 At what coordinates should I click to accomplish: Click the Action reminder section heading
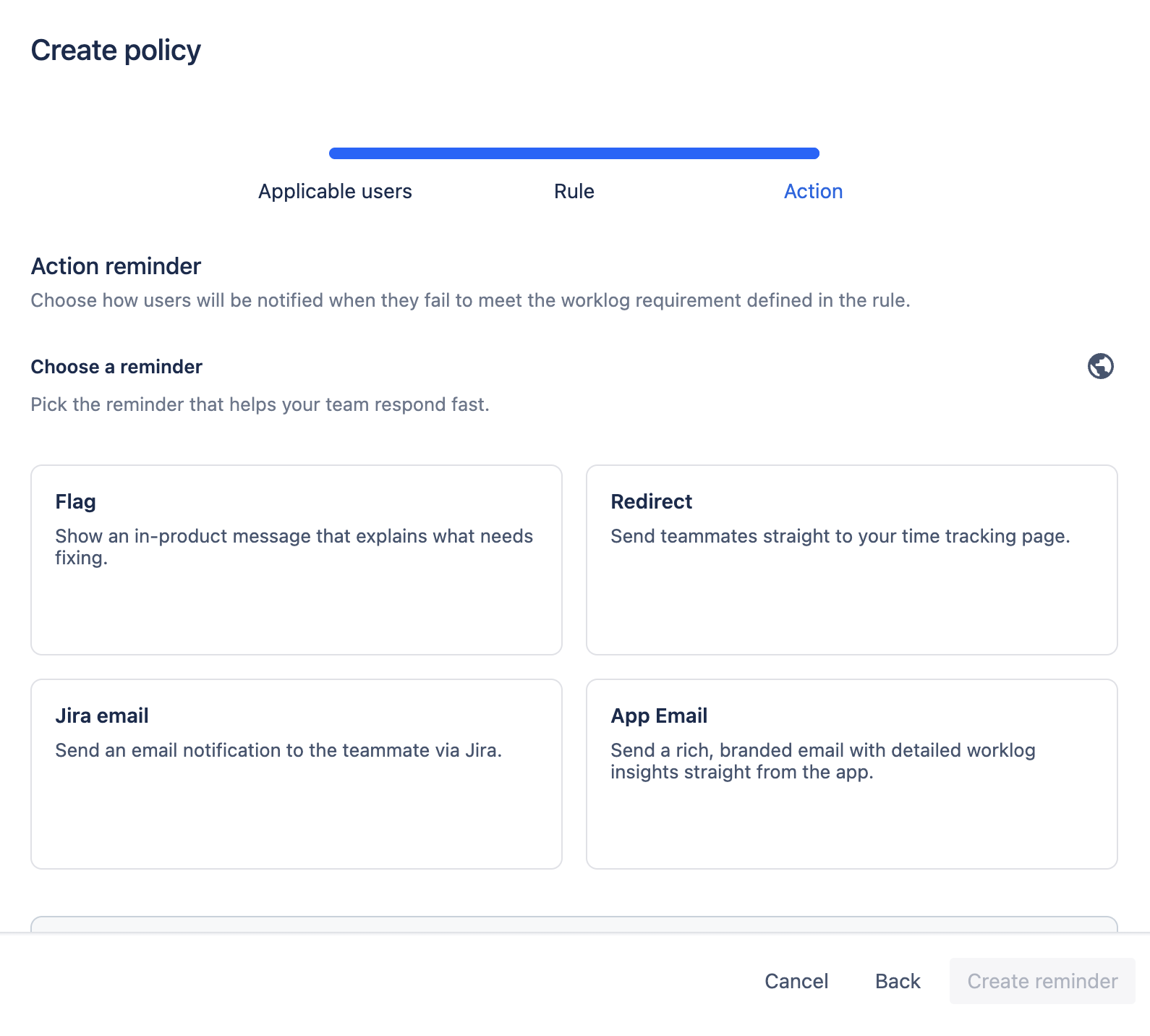[x=116, y=266]
